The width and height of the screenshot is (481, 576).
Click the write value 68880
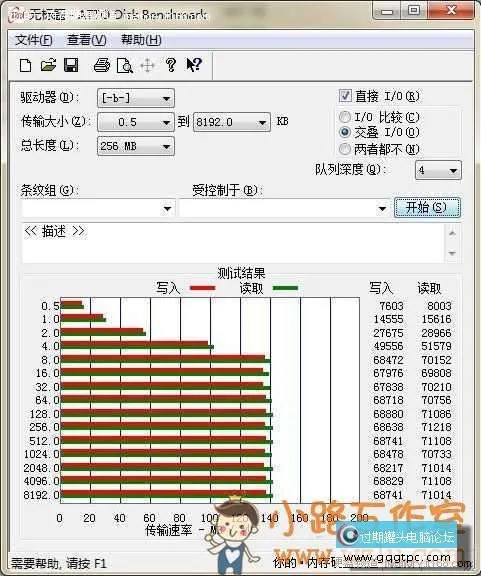pos(388,414)
